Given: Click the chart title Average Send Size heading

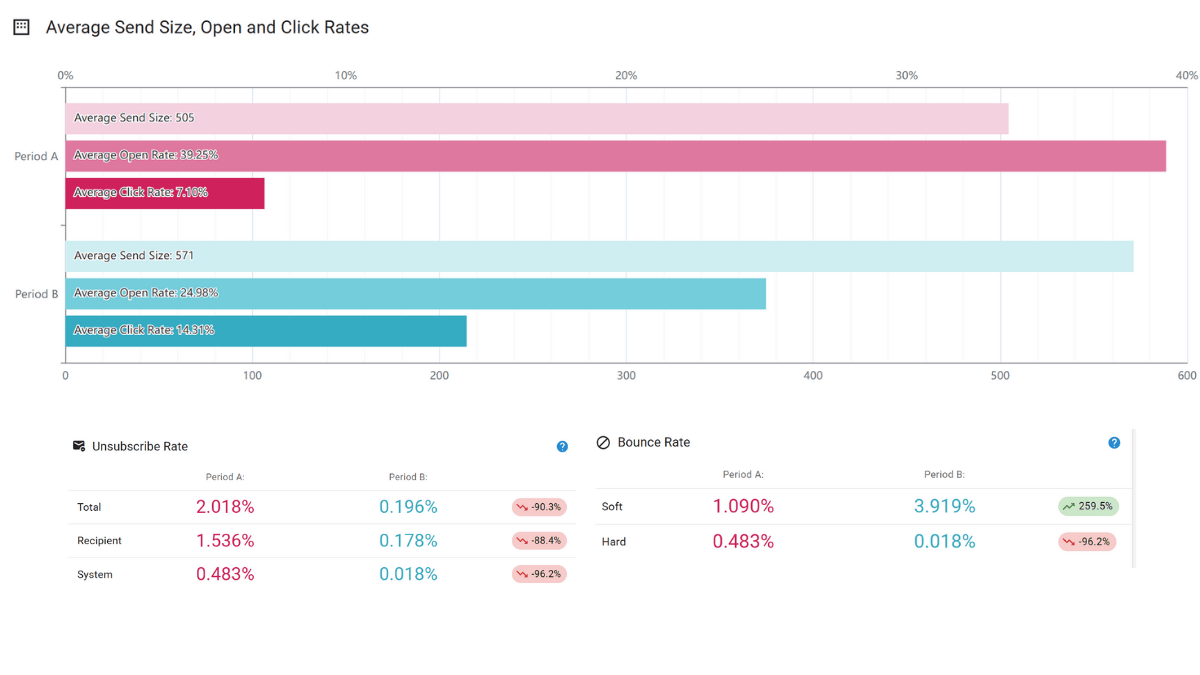Looking at the screenshot, I should pos(207,28).
